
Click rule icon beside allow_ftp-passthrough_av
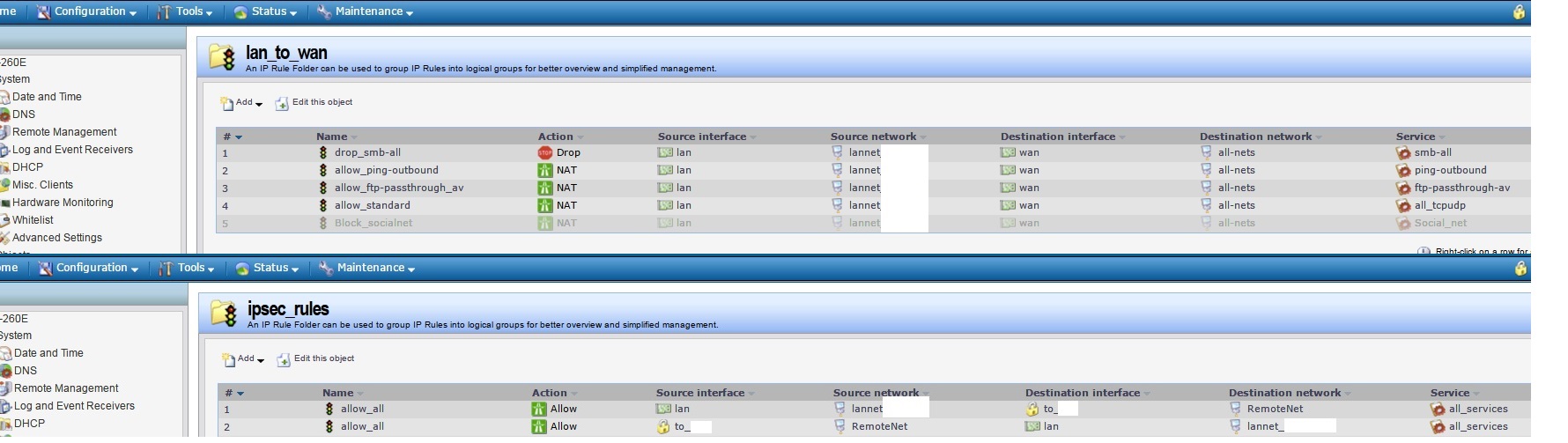323,188
